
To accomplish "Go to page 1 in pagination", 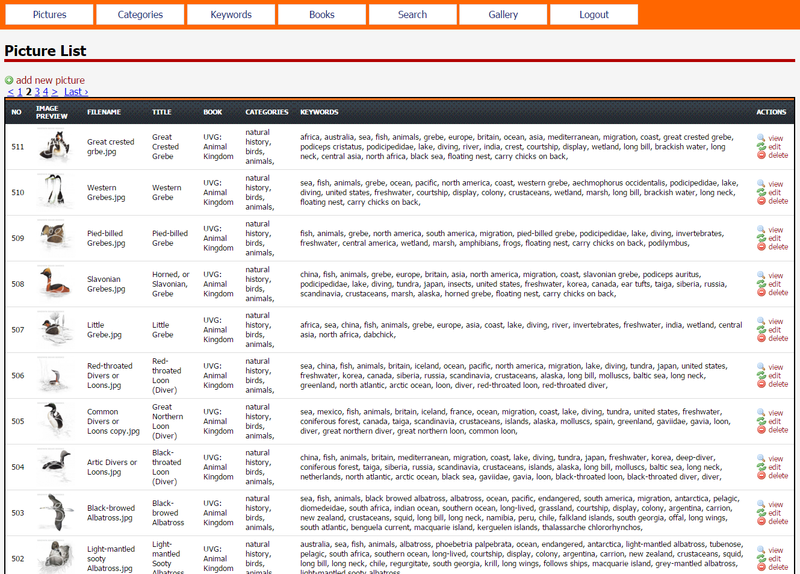I will click(20, 92).
